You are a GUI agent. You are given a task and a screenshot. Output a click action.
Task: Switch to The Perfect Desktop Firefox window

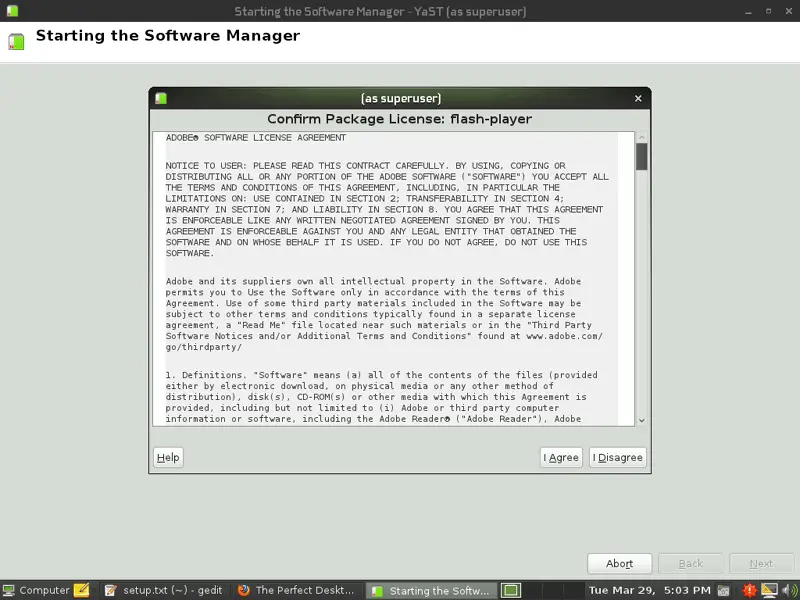tap(297, 590)
